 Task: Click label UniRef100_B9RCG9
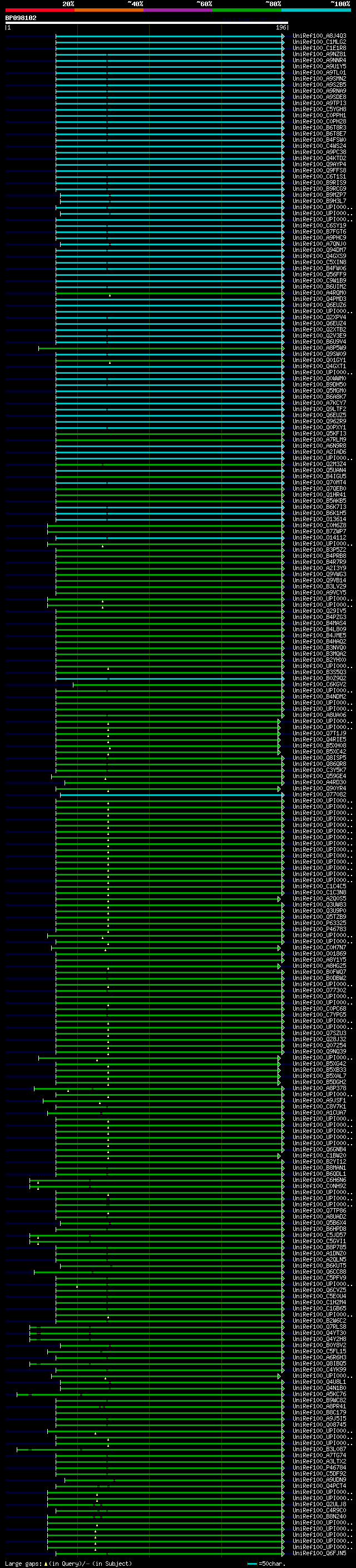tap(319, 189)
